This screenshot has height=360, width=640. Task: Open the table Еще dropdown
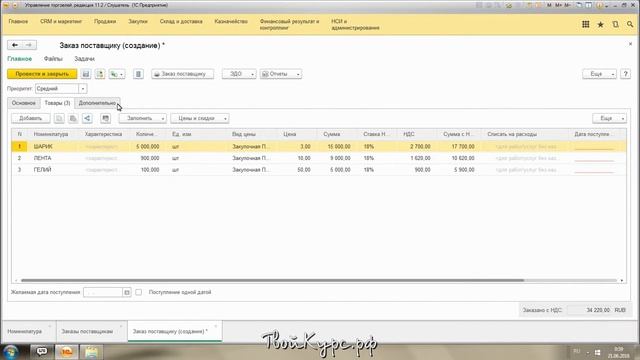[609, 118]
